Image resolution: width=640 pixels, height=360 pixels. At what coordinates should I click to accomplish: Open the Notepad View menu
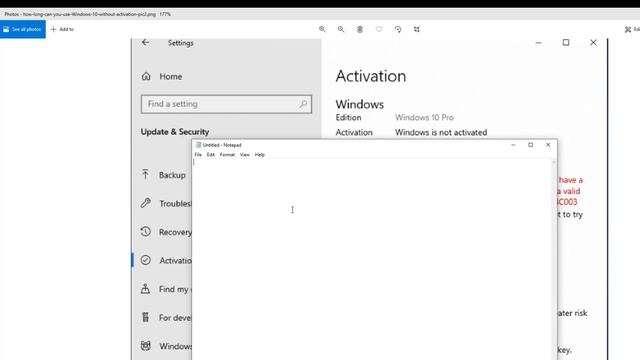[244, 155]
